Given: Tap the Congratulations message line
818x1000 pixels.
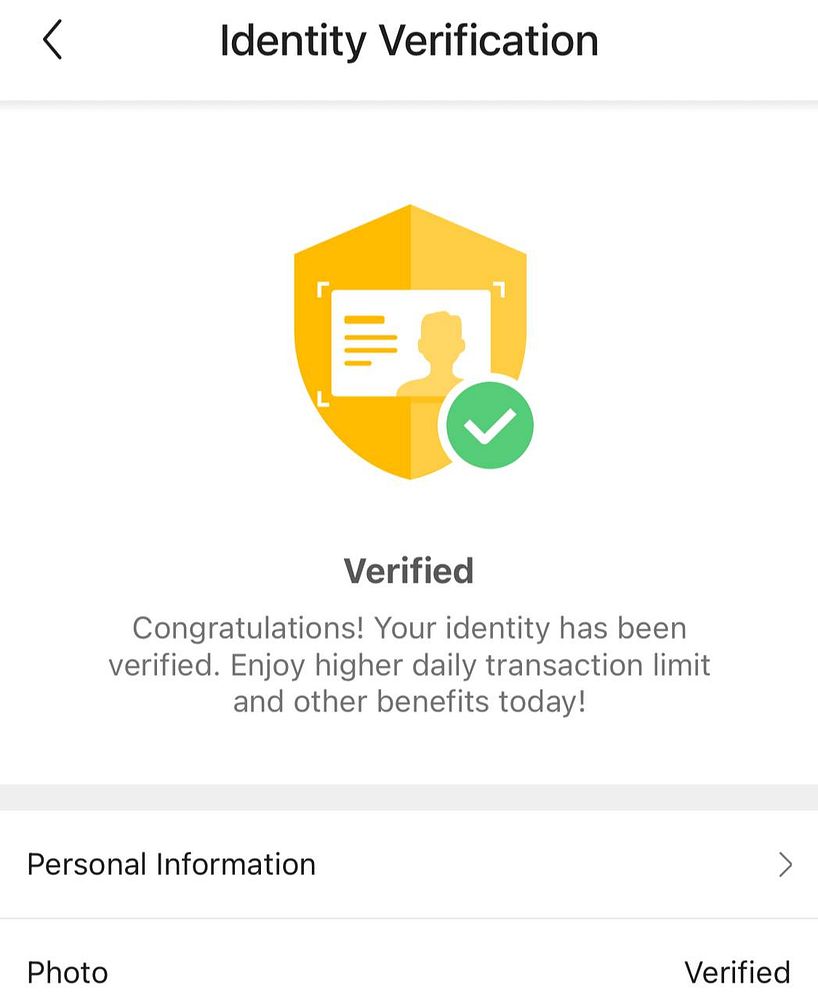Looking at the screenshot, I should point(409,628).
